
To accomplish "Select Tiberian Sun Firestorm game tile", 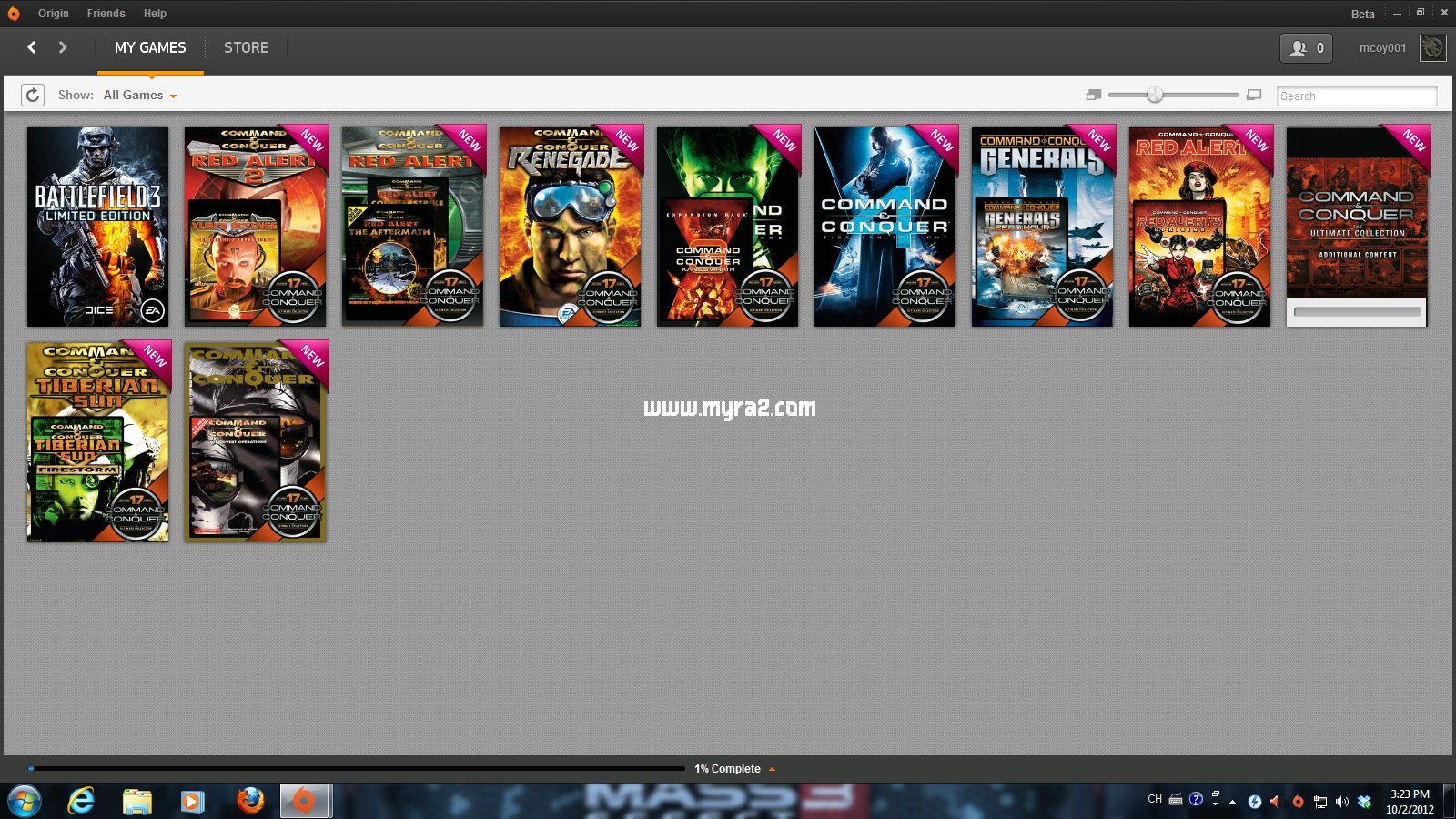I will point(97,442).
